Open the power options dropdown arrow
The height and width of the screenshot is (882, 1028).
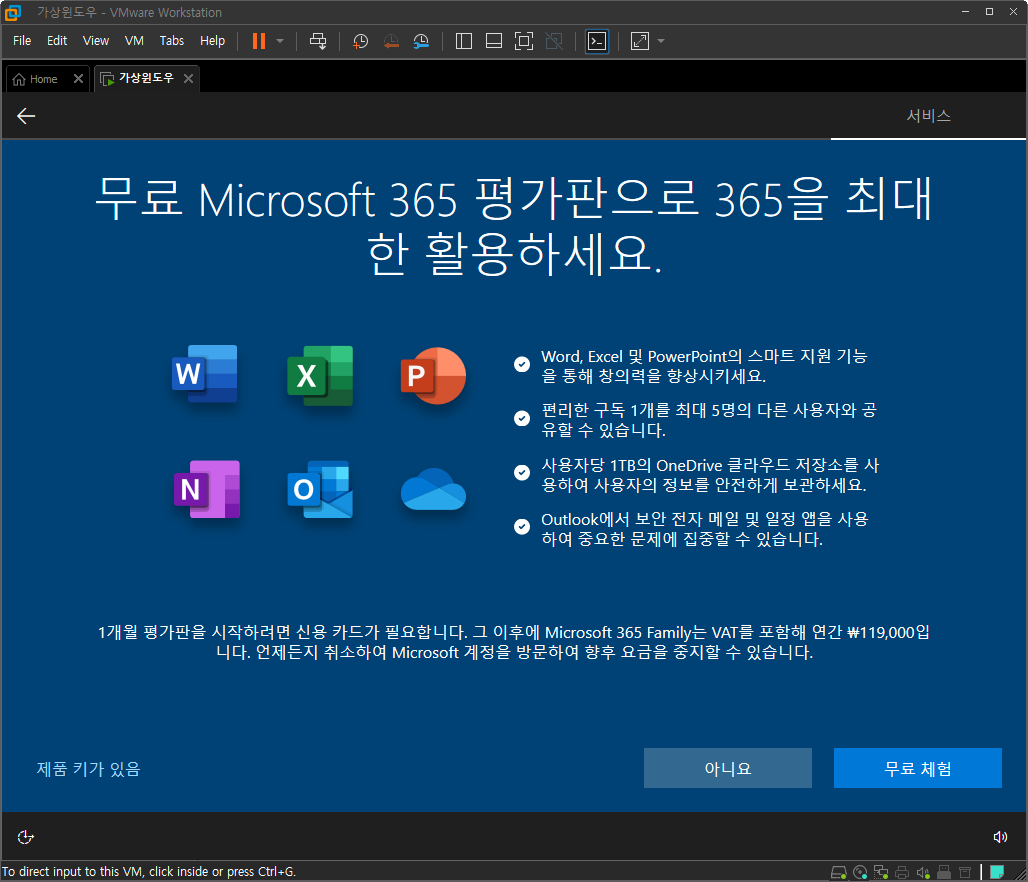coord(280,41)
